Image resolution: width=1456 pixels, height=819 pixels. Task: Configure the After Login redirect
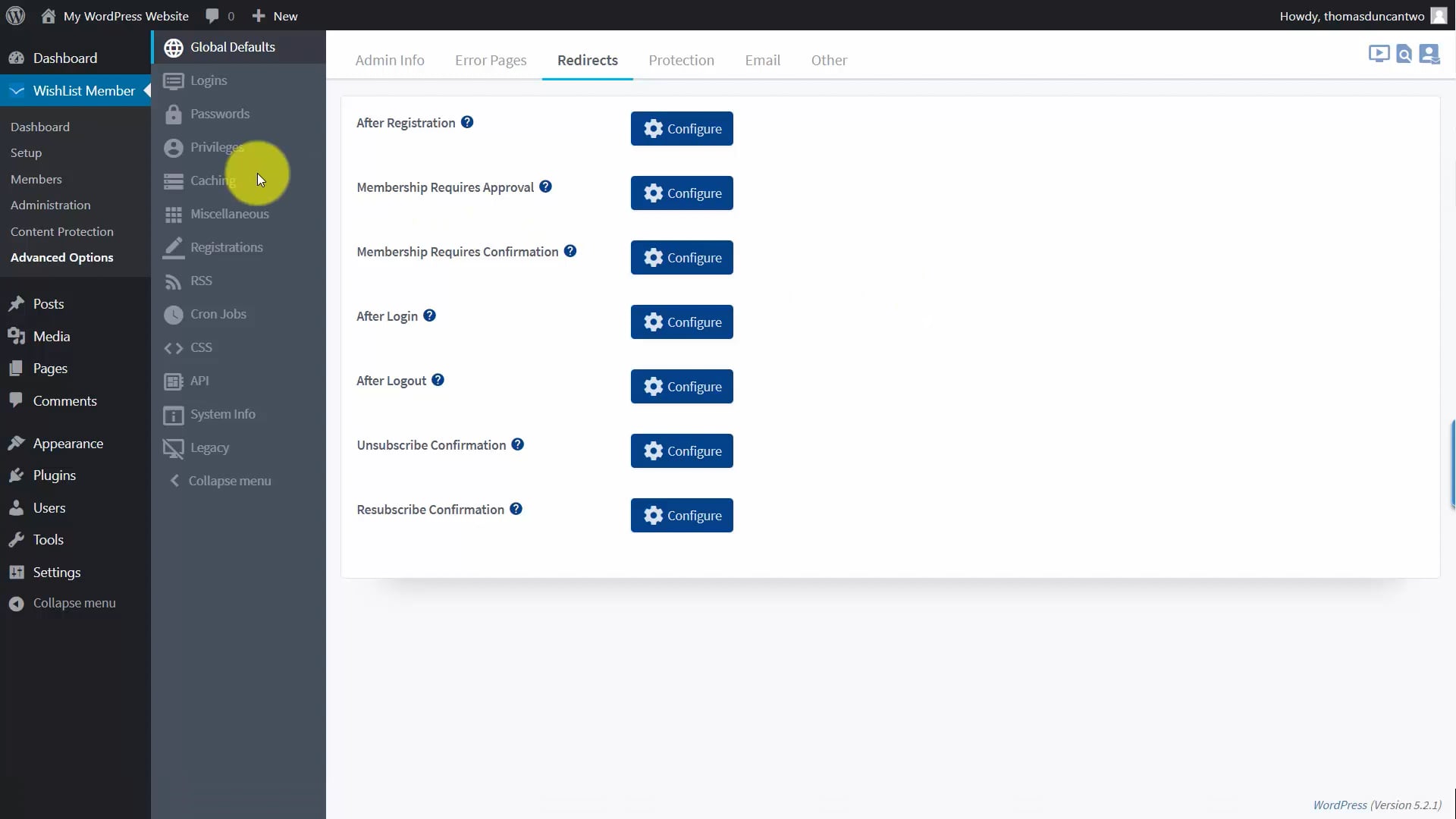[682, 322]
